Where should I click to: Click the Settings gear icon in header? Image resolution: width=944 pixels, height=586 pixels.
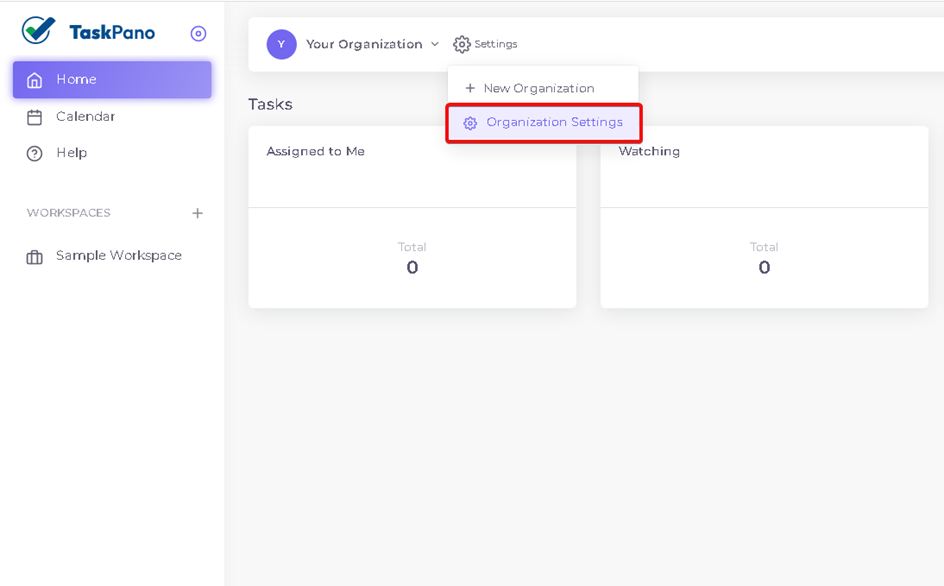pyautogui.click(x=462, y=45)
